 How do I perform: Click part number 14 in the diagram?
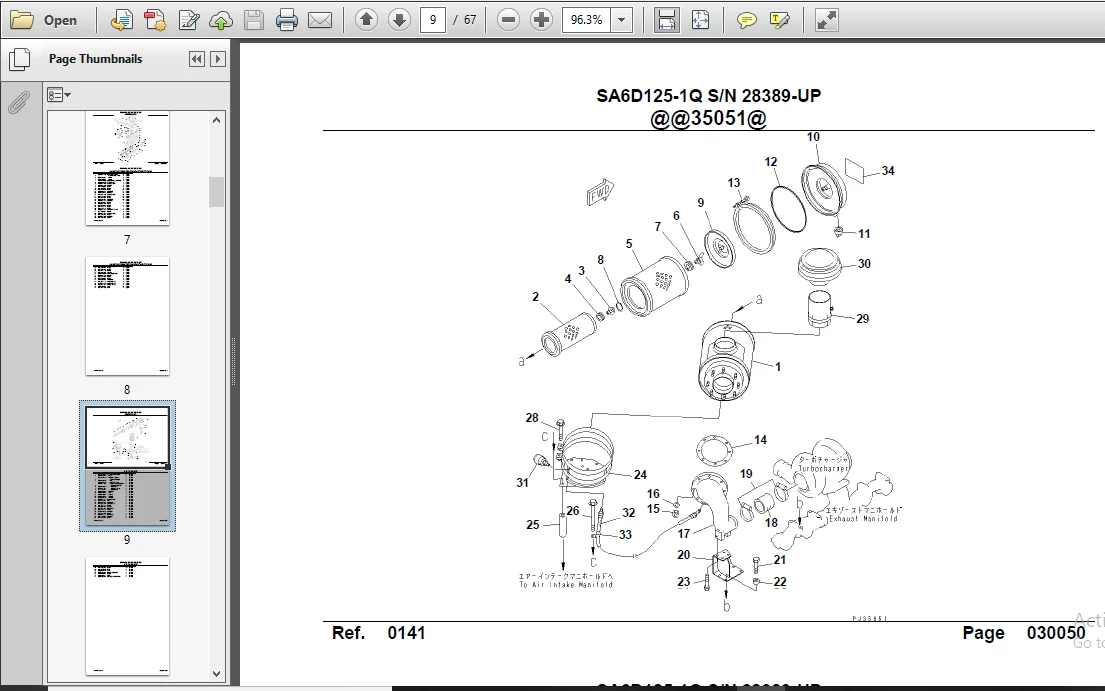pos(760,440)
